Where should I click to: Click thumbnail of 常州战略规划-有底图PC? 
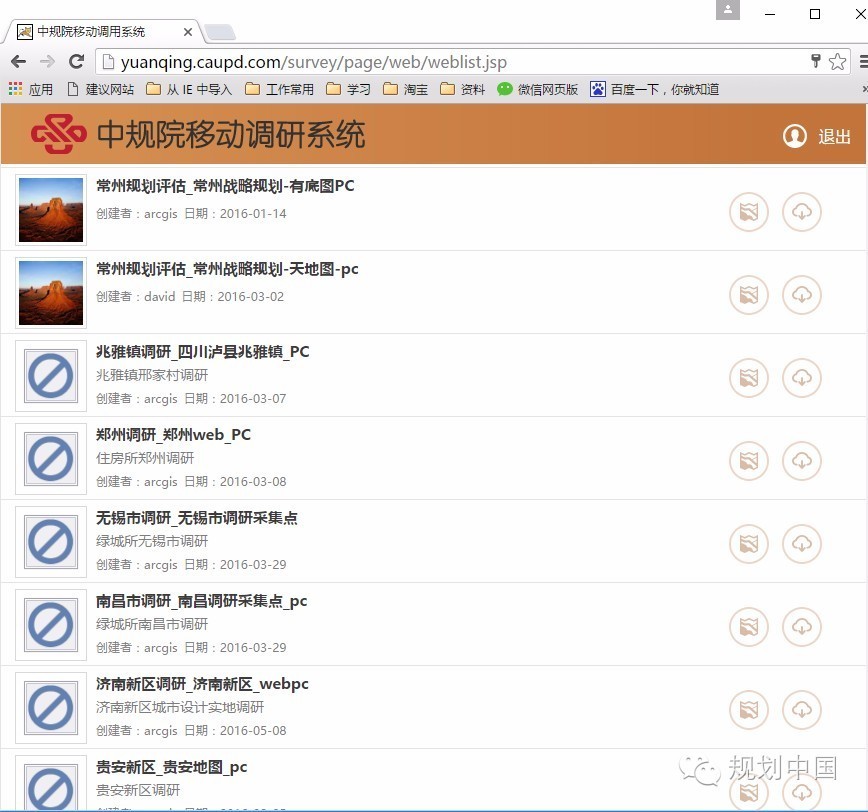pyautogui.click(x=51, y=210)
